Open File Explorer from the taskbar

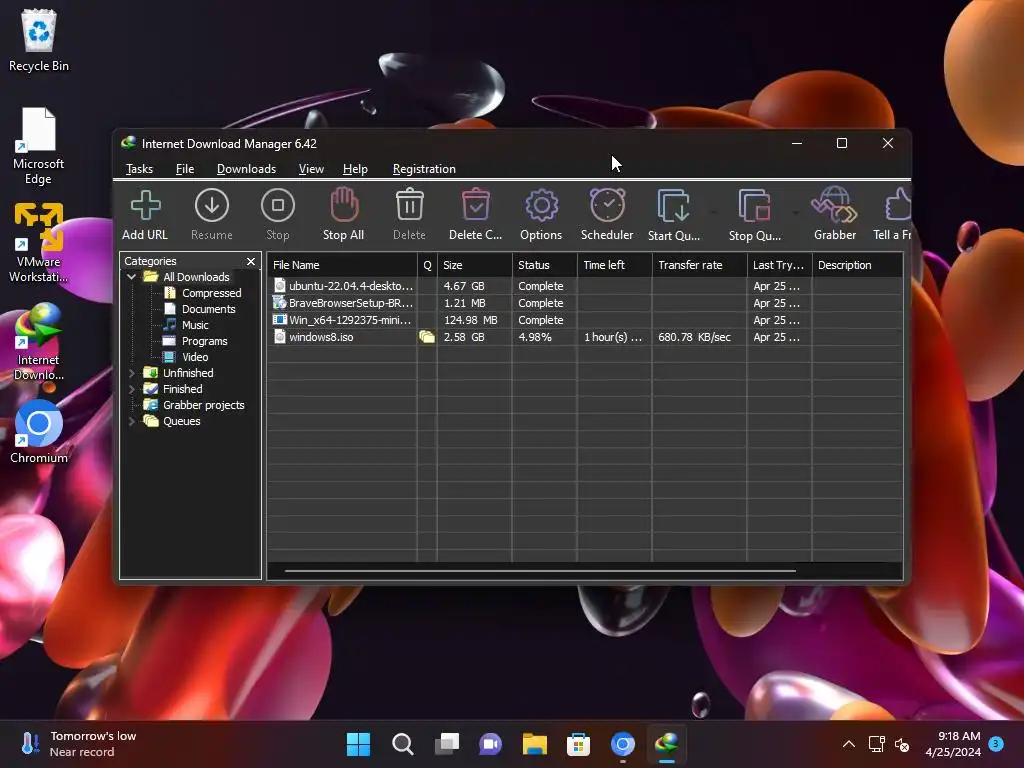535,744
